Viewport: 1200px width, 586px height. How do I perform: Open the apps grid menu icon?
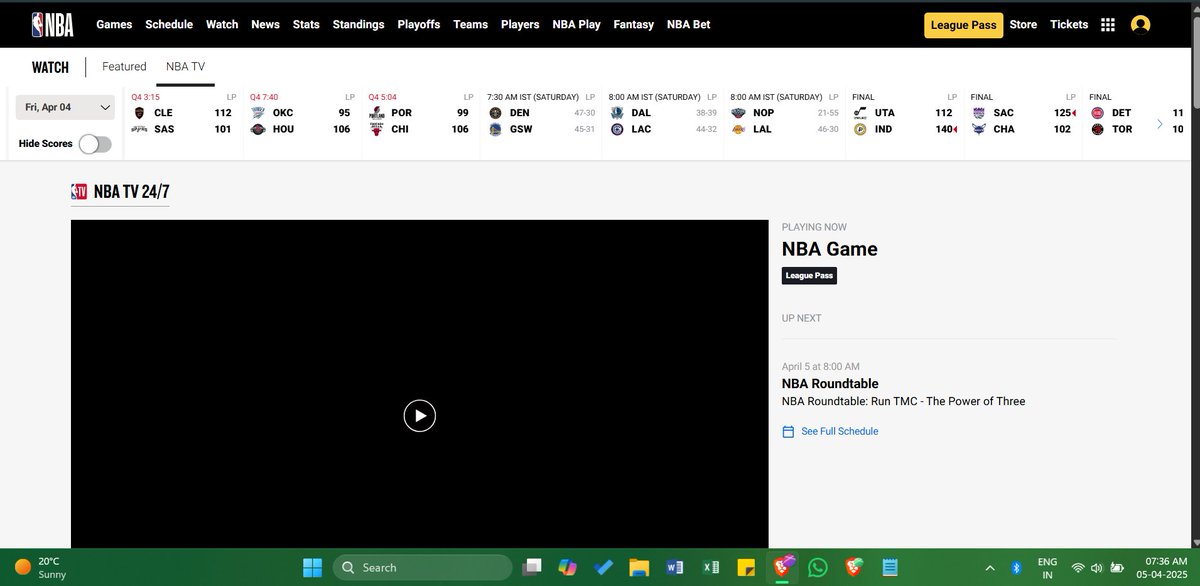1107,25
